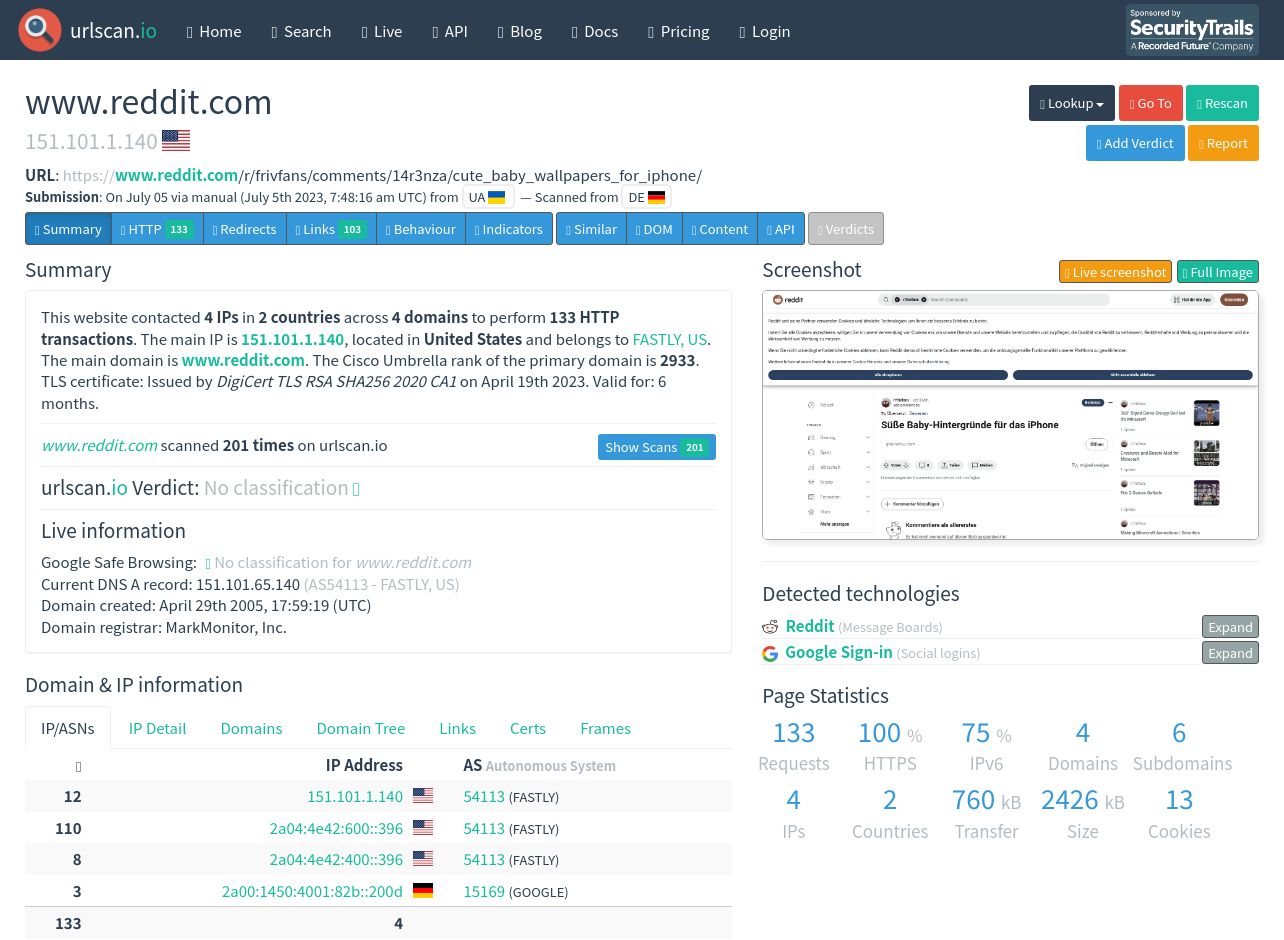
Task: Select the Summary tab
Action: 68,229
